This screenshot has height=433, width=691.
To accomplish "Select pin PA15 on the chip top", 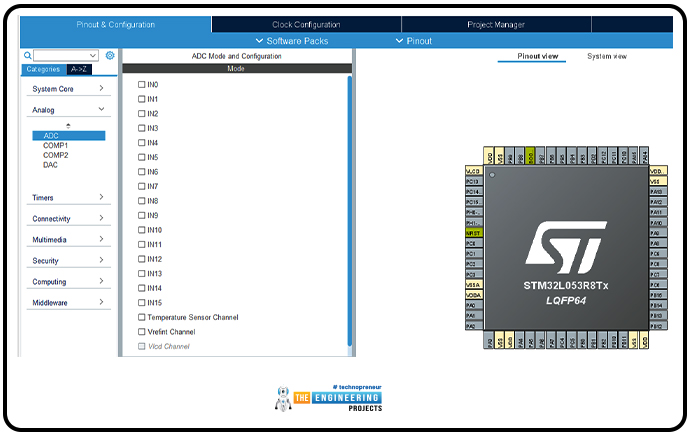I will [x=634, y=155].
